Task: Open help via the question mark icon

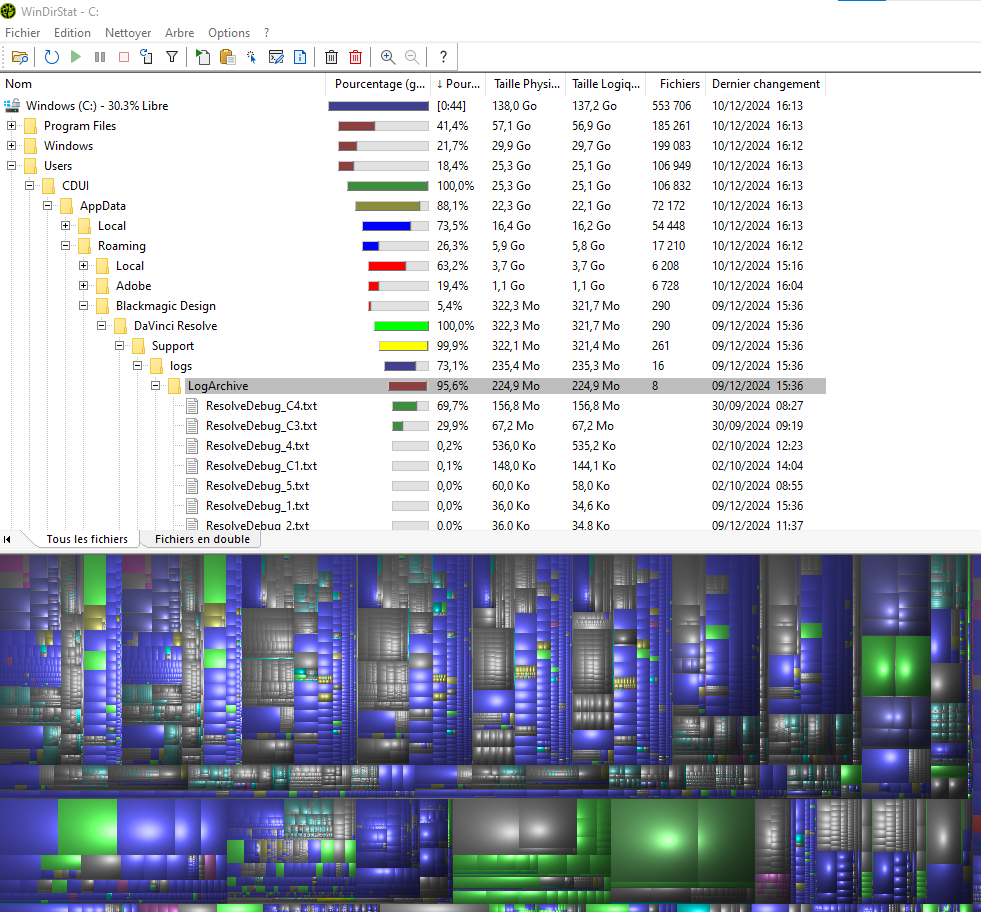Action: point(443,57)
